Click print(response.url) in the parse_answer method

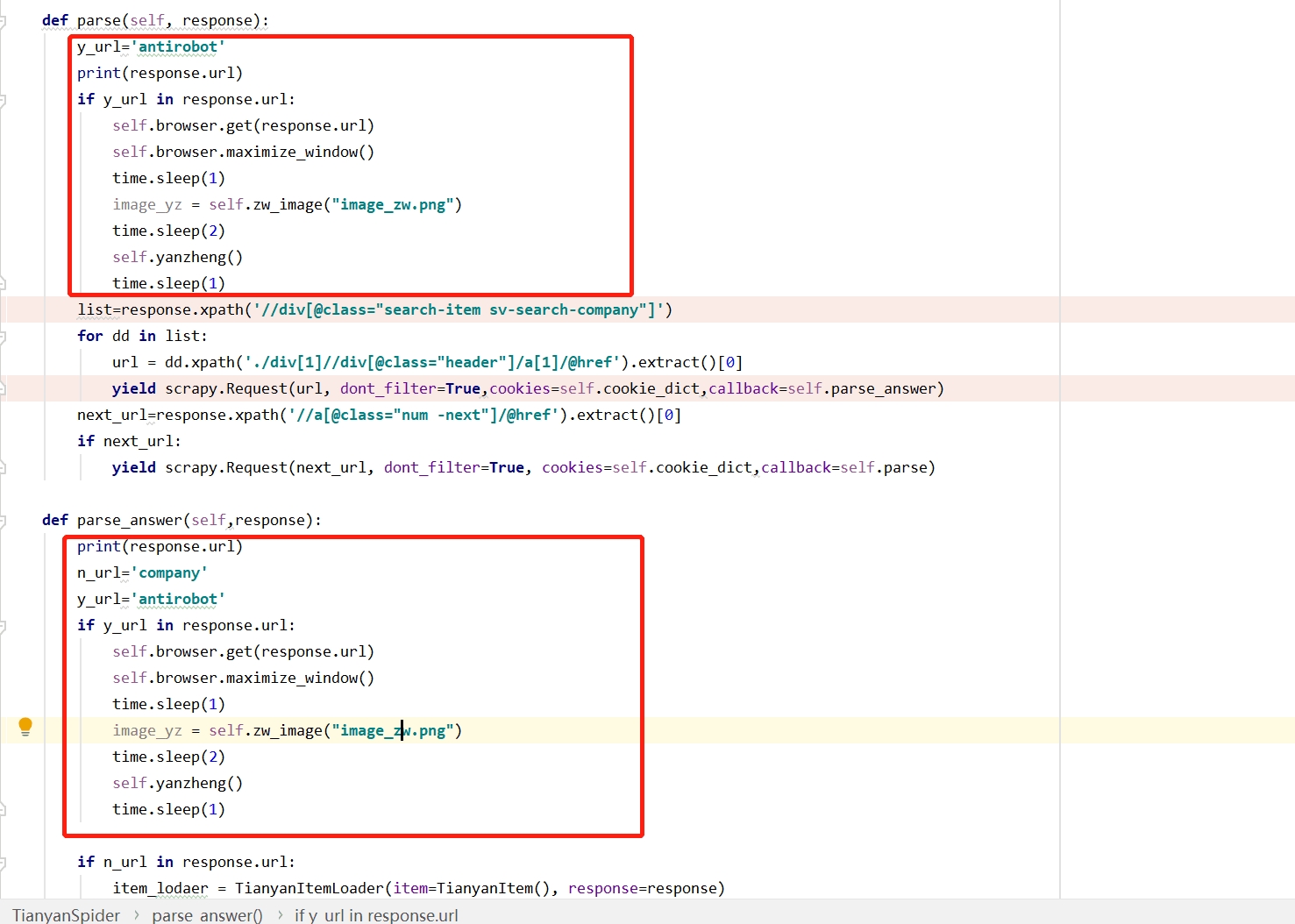click(160, 546)
